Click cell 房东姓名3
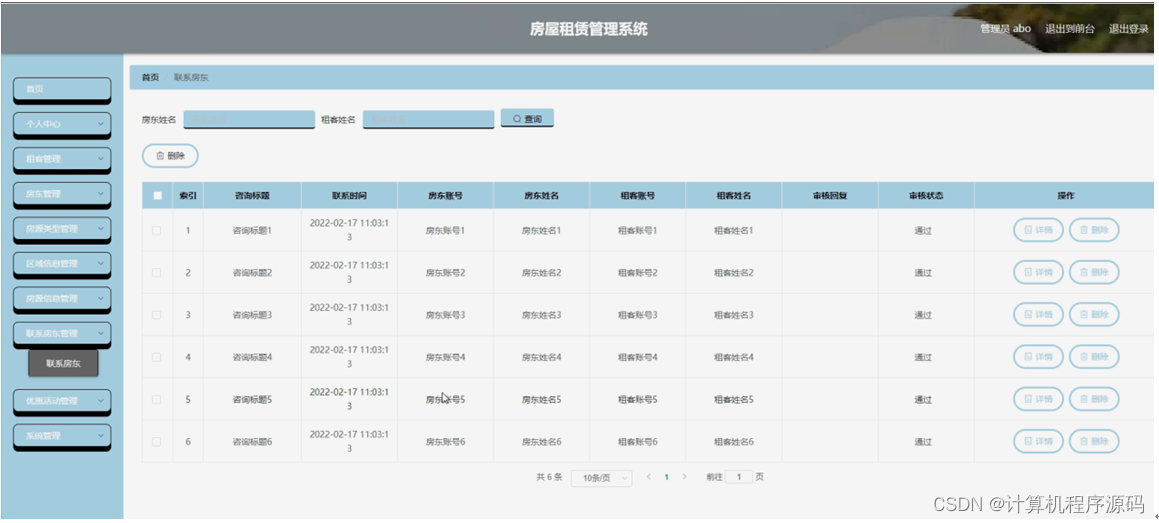 [541, 315]
